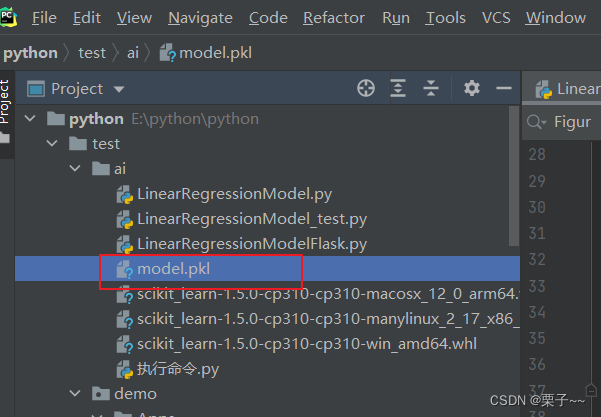
Task: Click the search magnifier icon in editor
Action: point(537,121)
